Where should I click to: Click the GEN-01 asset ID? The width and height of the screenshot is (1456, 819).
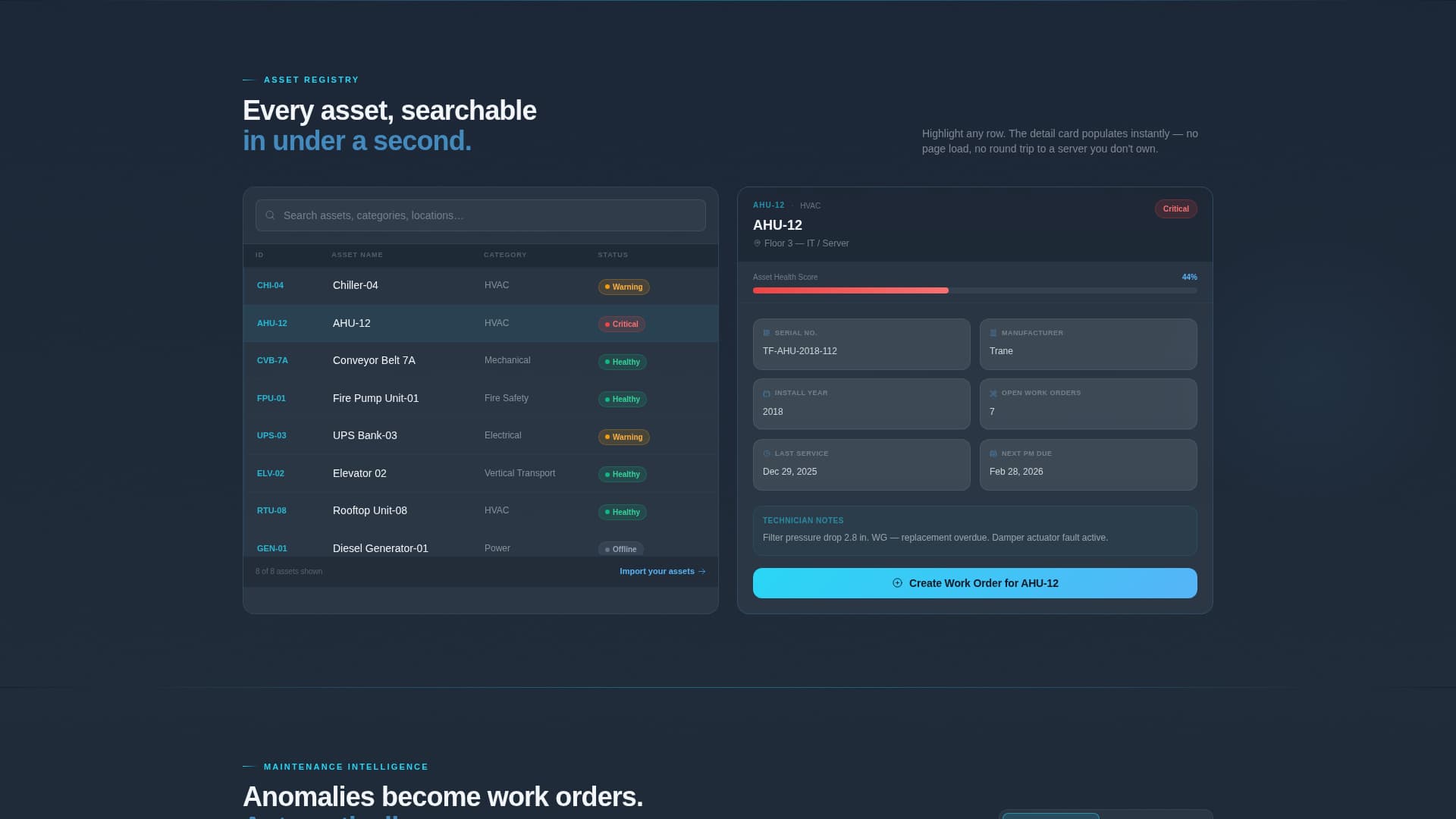point(272,548)
